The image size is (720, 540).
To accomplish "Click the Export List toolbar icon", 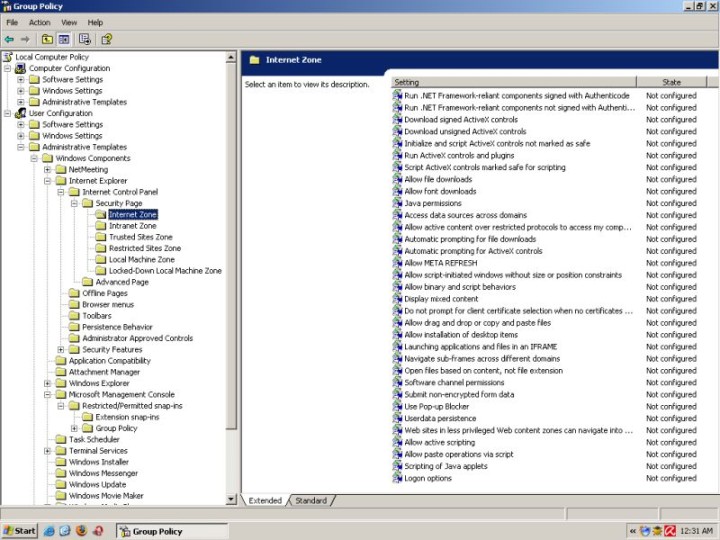I will point(85,39).
